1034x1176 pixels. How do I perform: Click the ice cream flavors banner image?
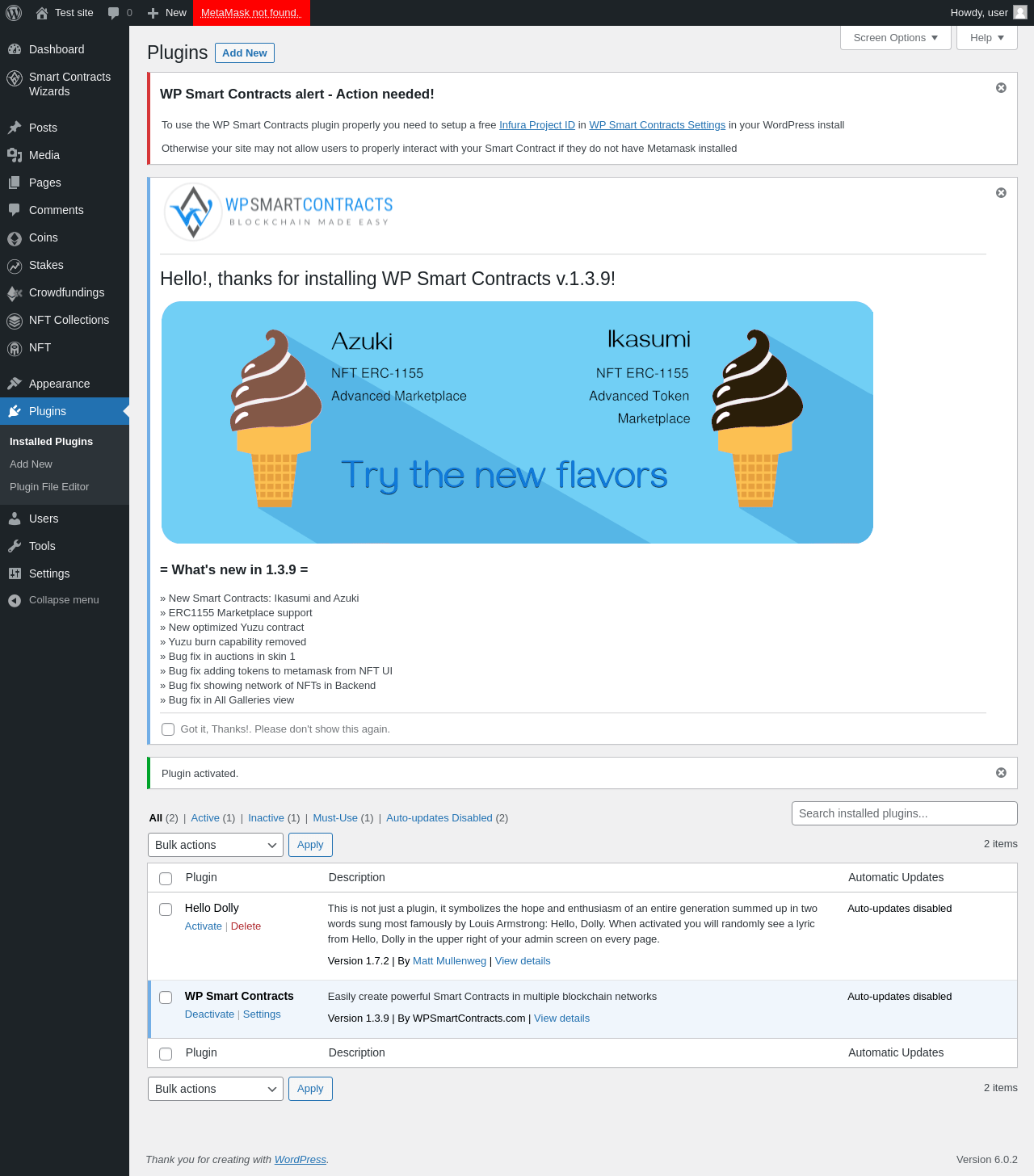[517, 422]
